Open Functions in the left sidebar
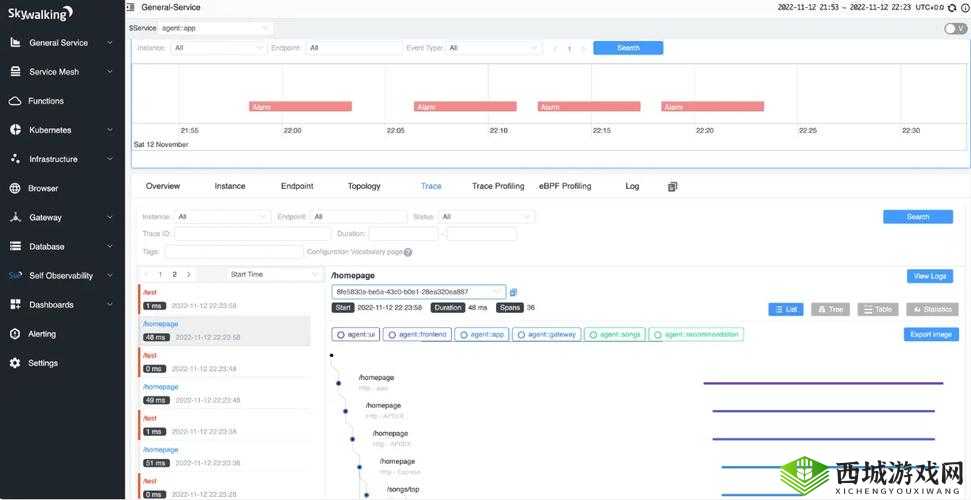Viewport: 971px width, 500px height. (x=45, y=101)
